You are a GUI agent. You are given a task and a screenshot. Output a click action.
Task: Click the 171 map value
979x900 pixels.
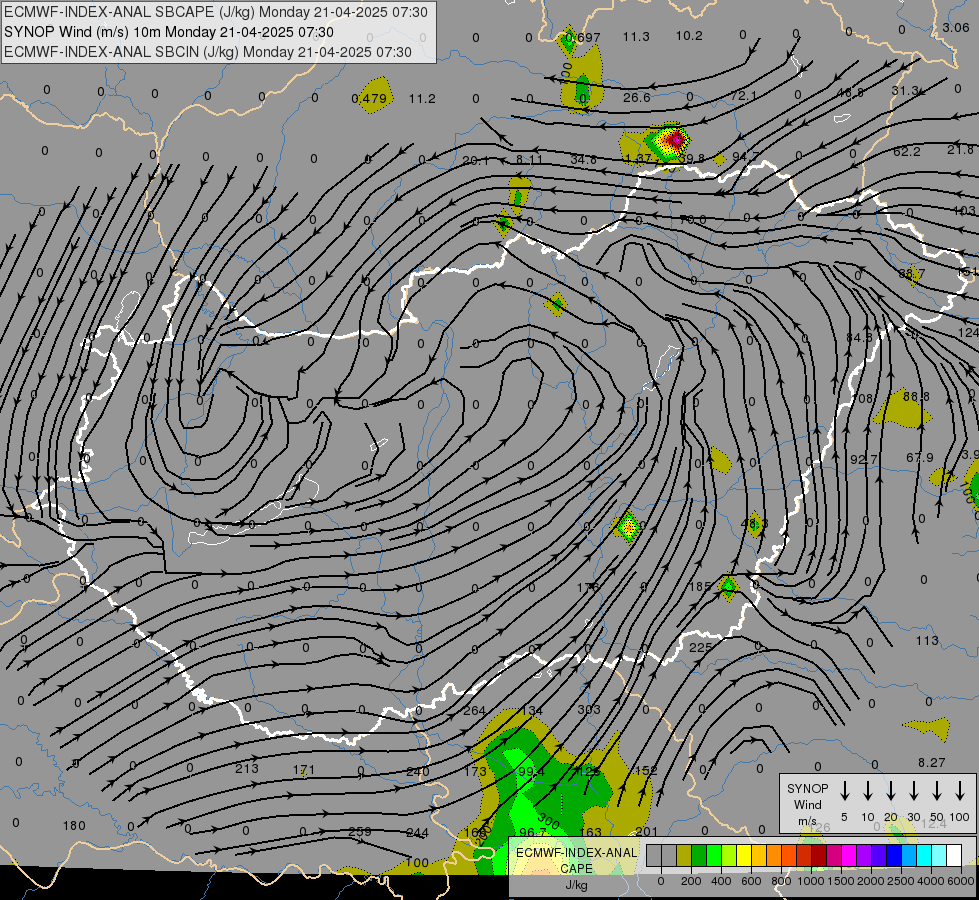[304, 771]
